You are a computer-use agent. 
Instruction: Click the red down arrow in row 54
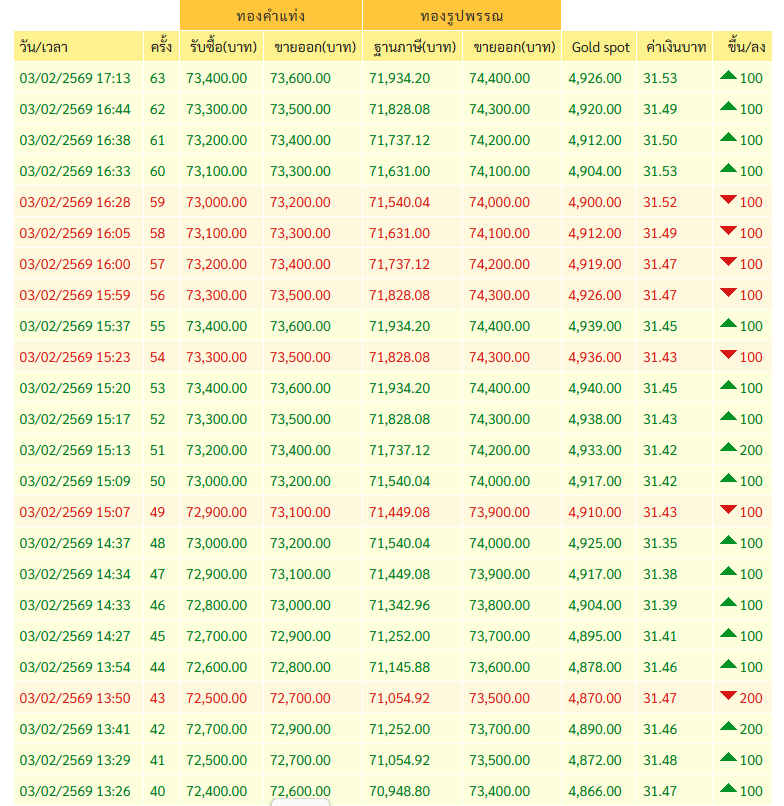point(728,354)
